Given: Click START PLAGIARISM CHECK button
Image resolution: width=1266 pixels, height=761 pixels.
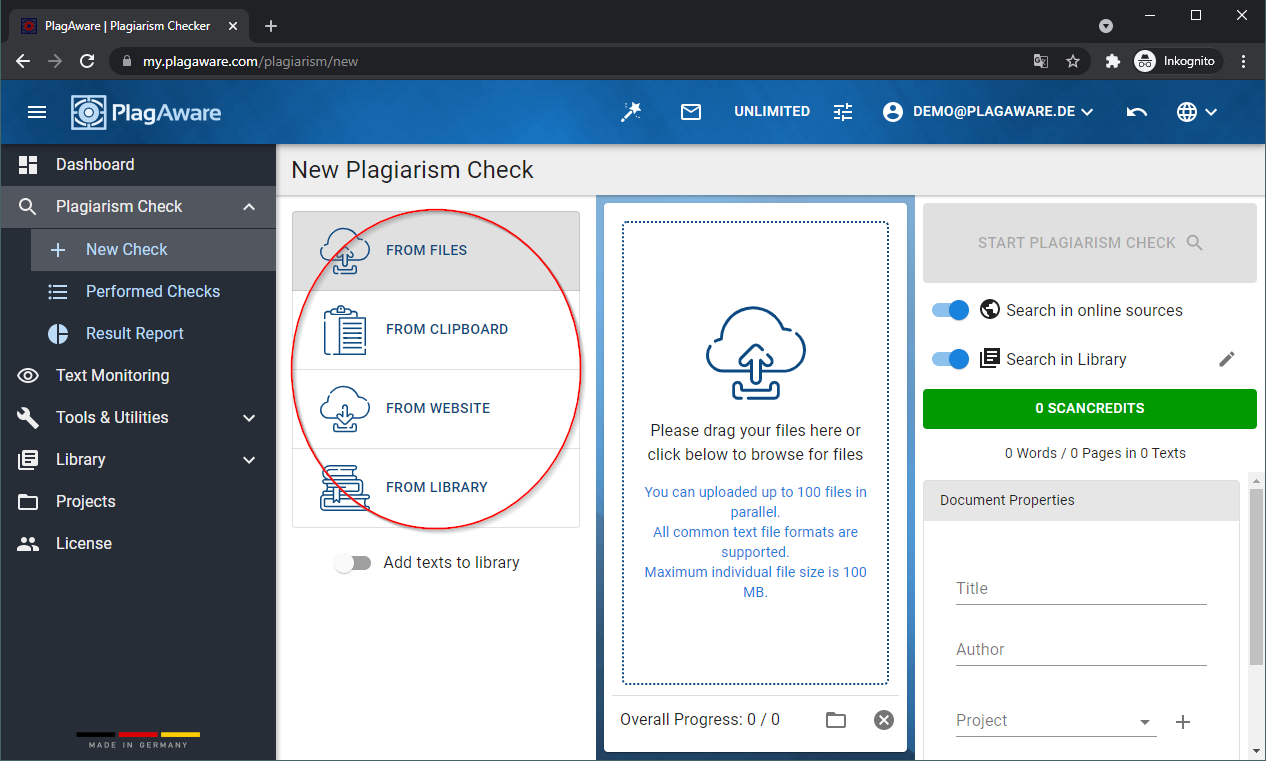Looking at the screenshot, I should coord(1090,243).
